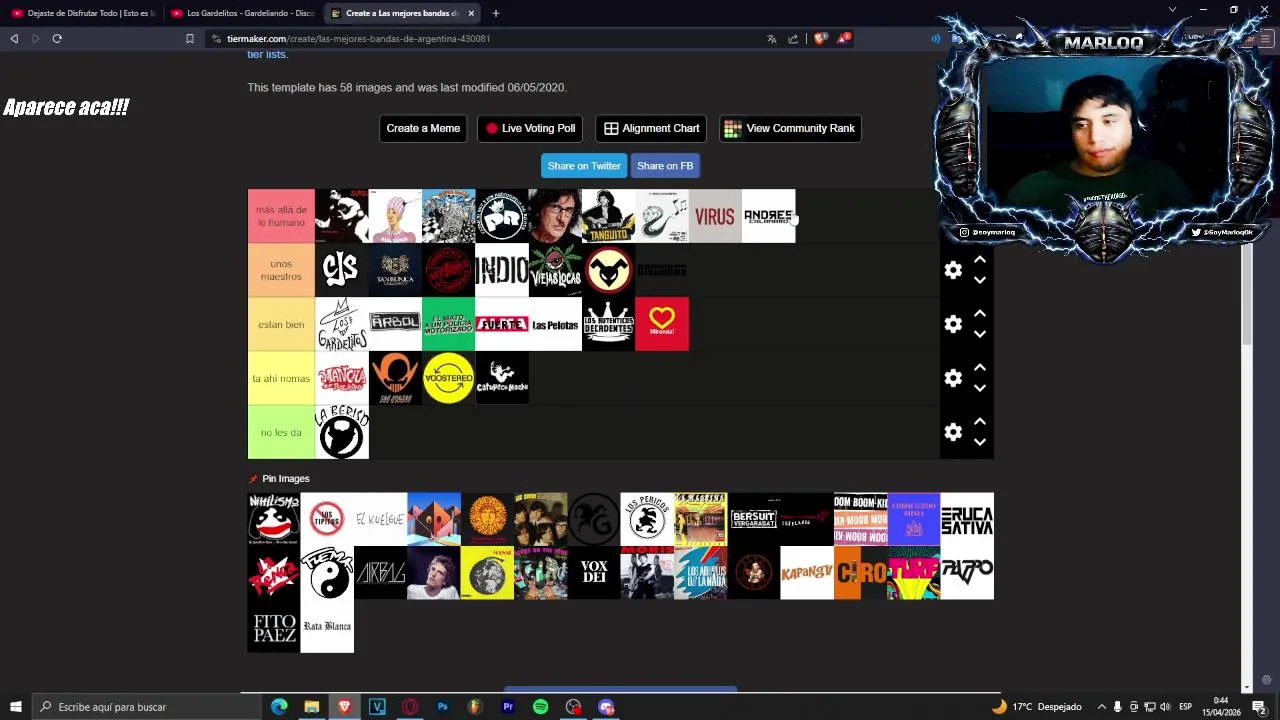
Task: Open Windows Start menu
Action: coord(15,707)
